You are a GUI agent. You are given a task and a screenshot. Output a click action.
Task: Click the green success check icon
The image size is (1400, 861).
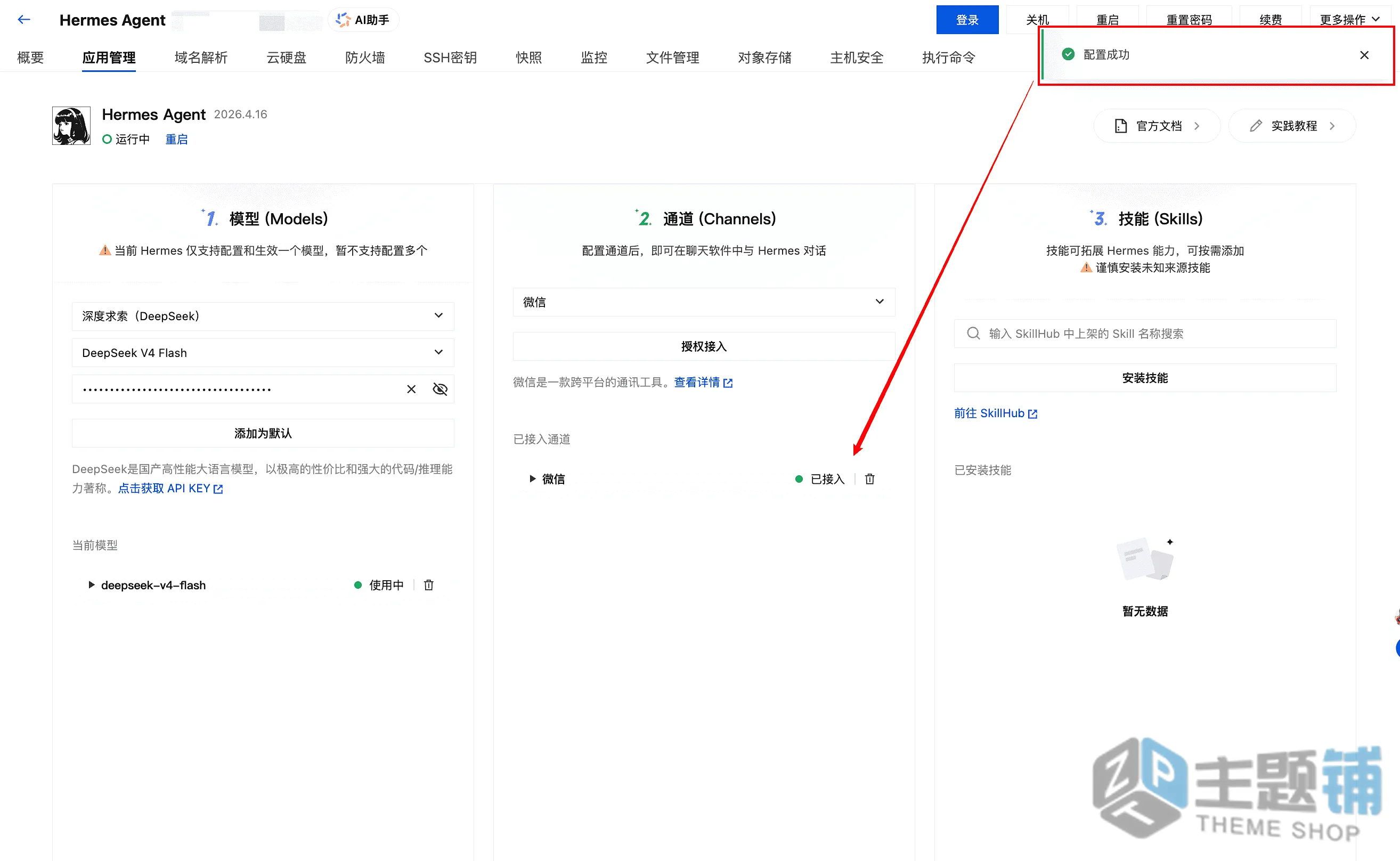click(1069, 55)
